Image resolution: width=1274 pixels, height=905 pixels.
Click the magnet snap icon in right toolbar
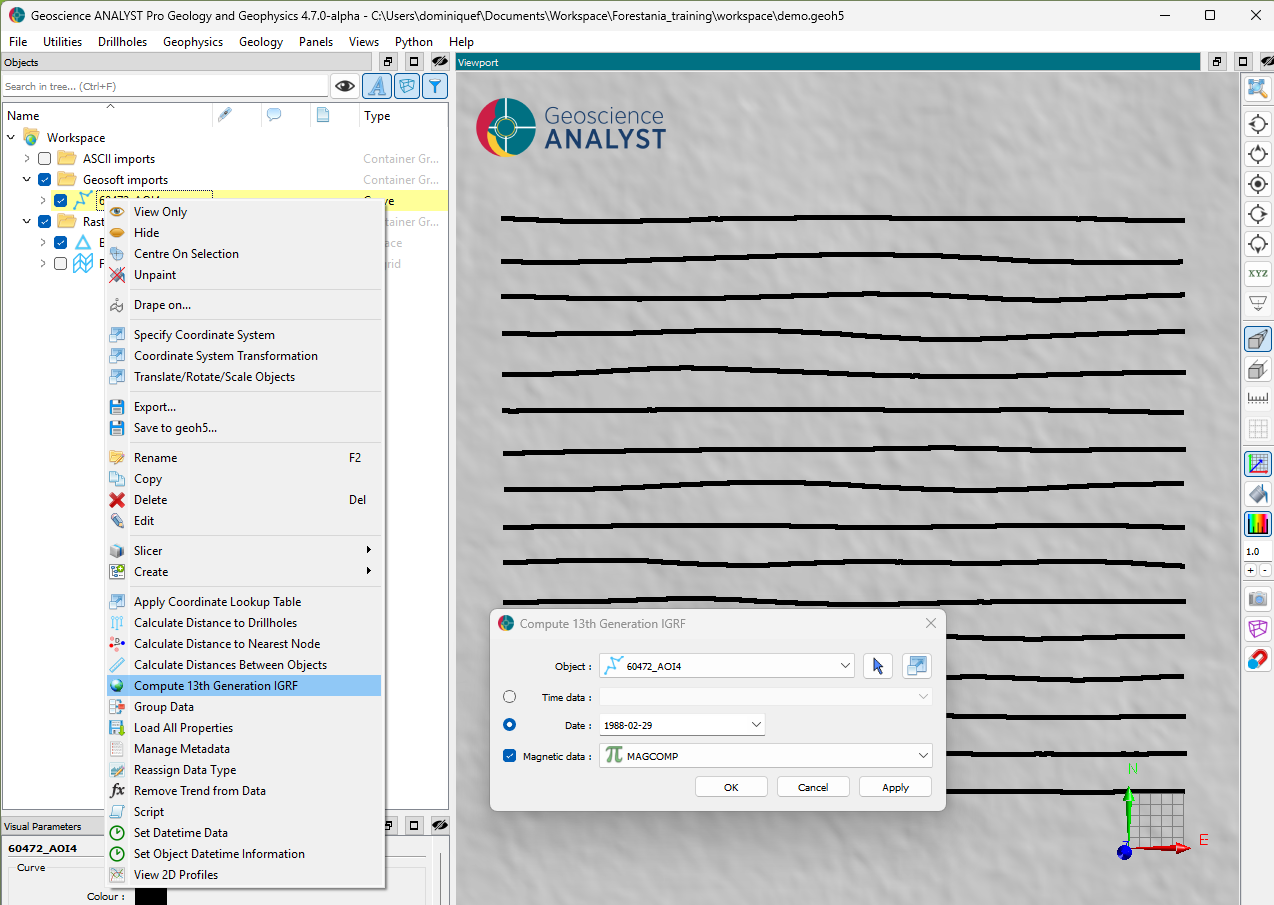coord(1257,660)
